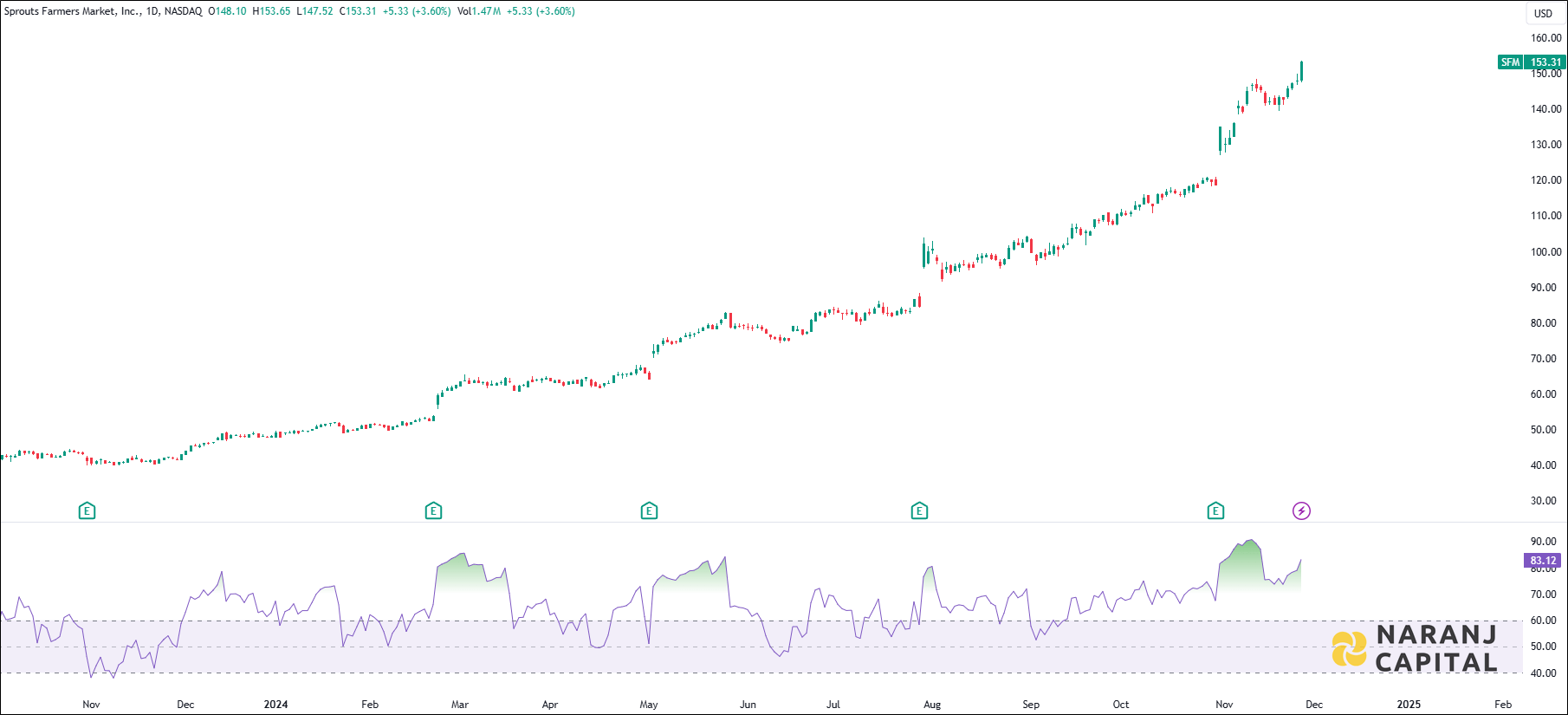Click the 2024 label on time axis
1568x715 pixels.
pos(275,705)
